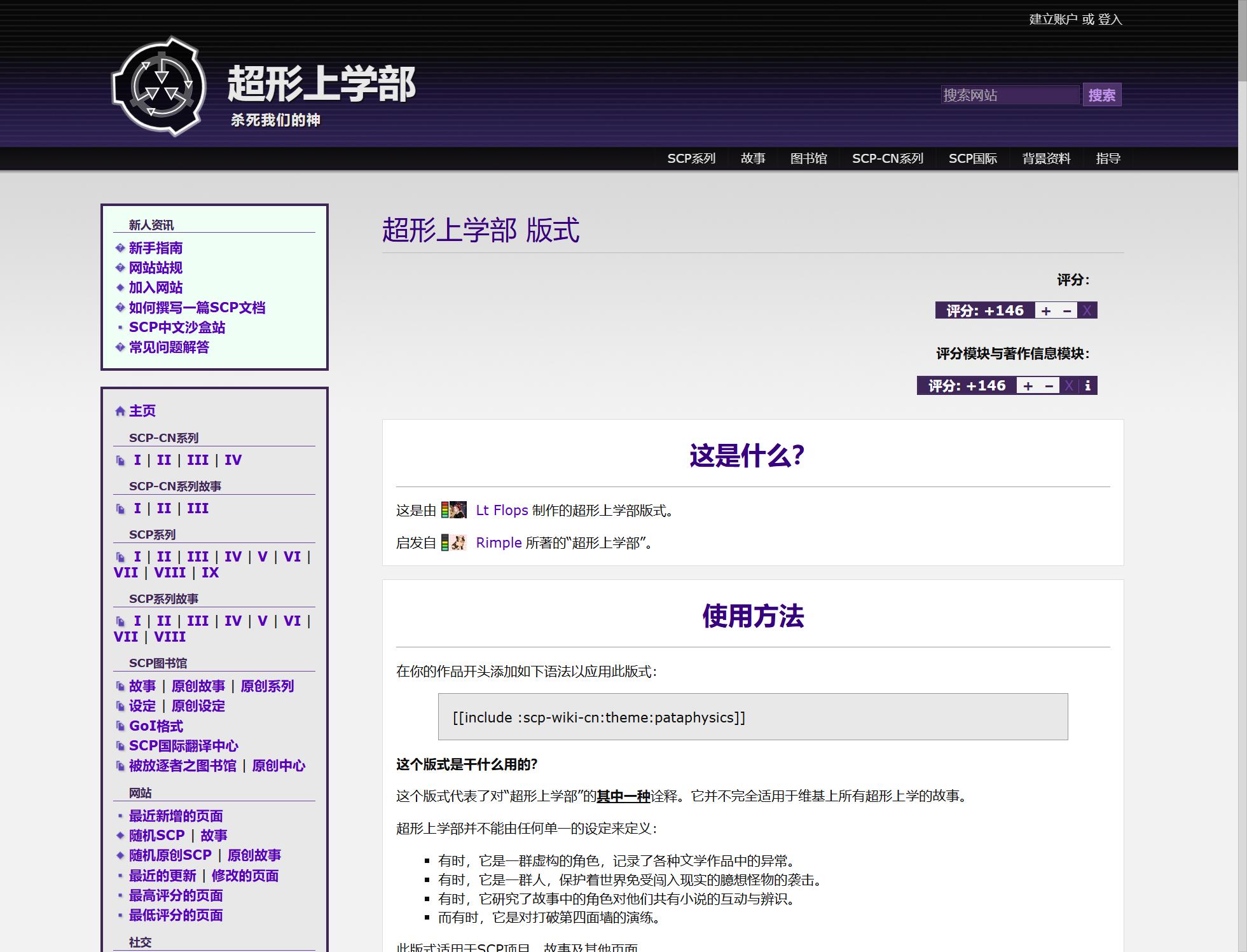Click the 搜索 search button
Viewport: 1247px width, 952px height.
tap(1101, 95)
